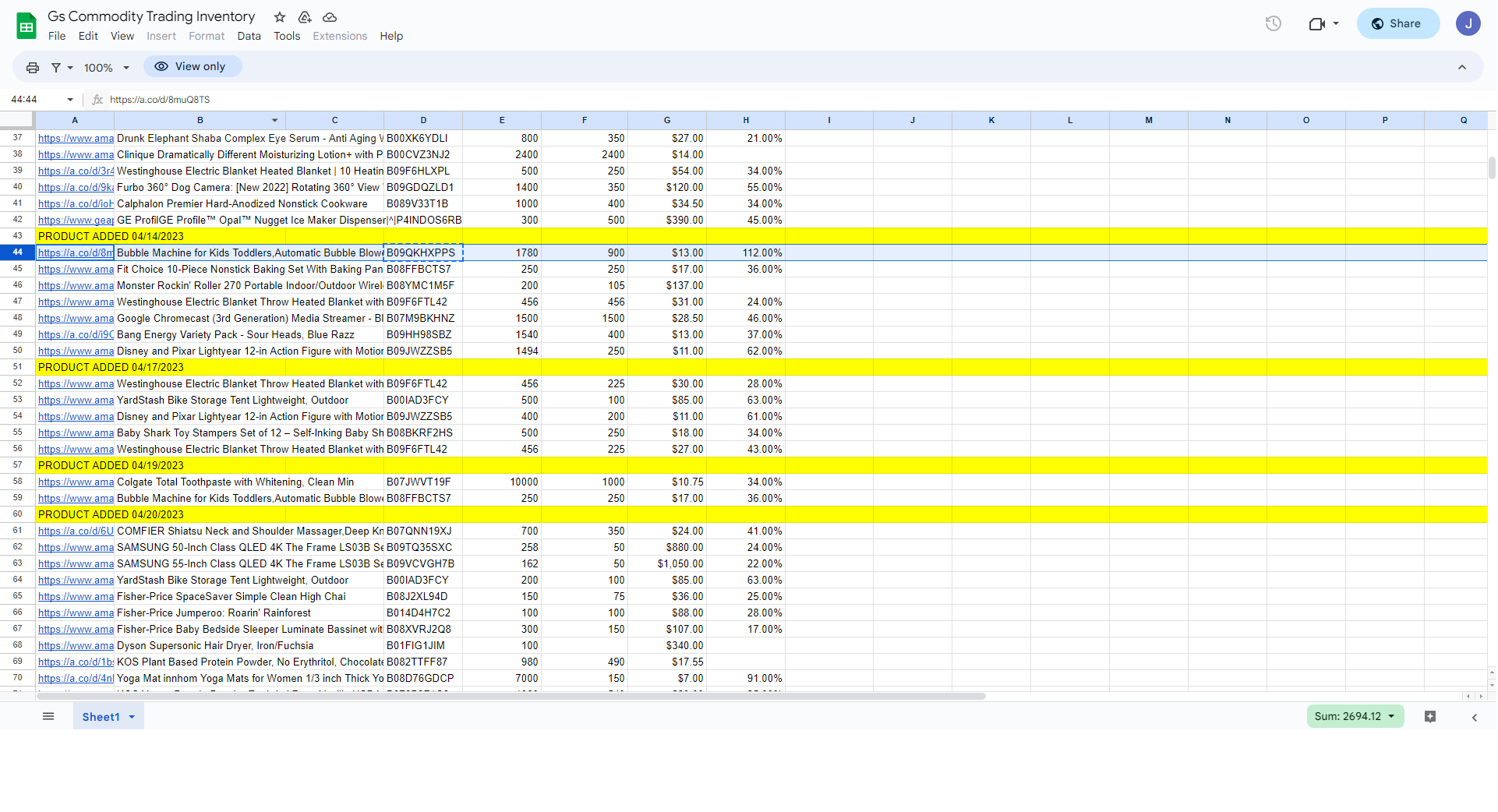Open the Sheet1 tab options arrow

click(x=132, y=717)
